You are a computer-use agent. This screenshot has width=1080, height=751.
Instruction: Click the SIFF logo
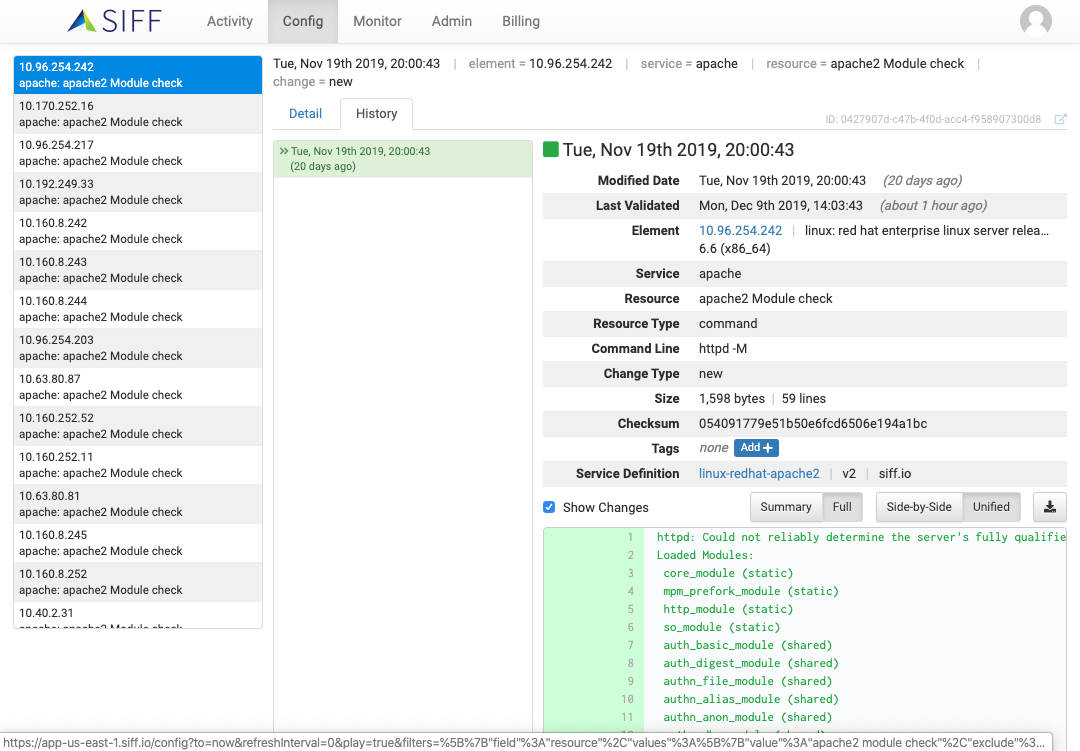(114, 21)
